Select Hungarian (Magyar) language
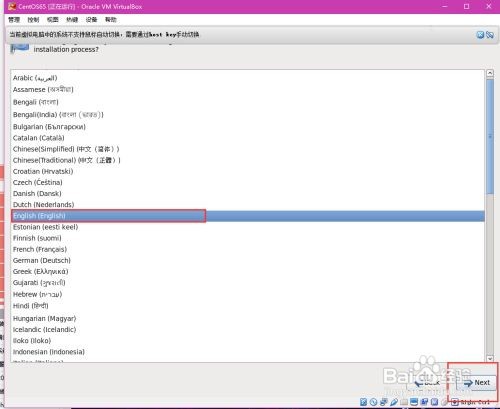Viewport: 500px width, 409px height. 247,318
